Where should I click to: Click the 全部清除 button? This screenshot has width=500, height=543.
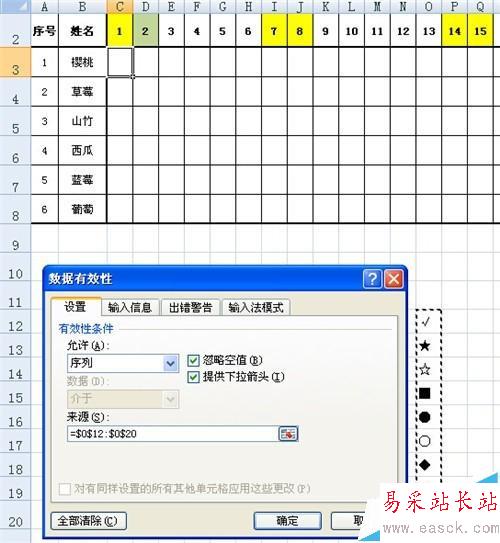89,521
